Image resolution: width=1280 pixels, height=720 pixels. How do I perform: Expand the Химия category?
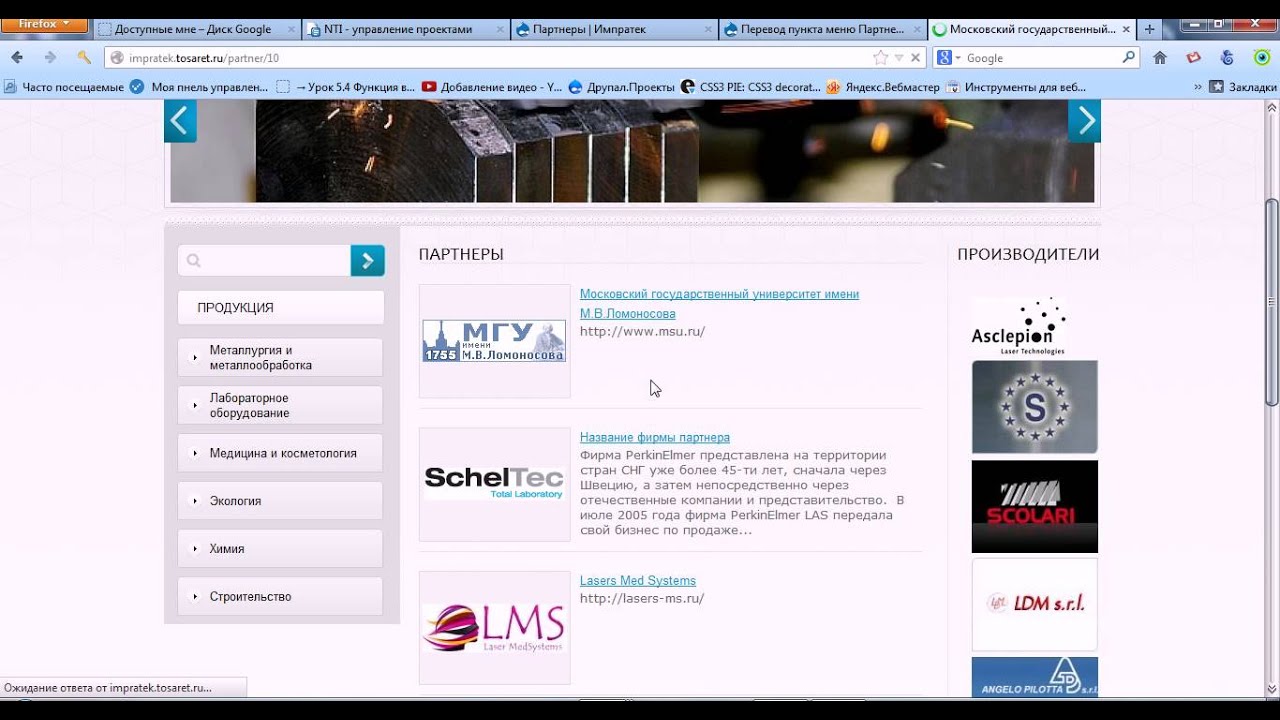click(281, 548)
